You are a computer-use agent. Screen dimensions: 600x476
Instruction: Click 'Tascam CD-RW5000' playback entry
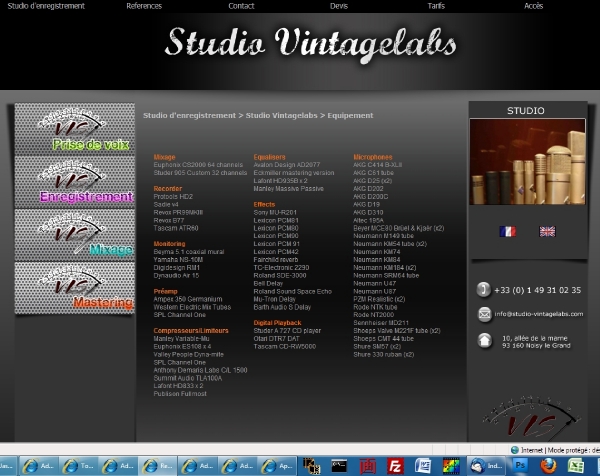pyautogui.click(x=285, y=346)
